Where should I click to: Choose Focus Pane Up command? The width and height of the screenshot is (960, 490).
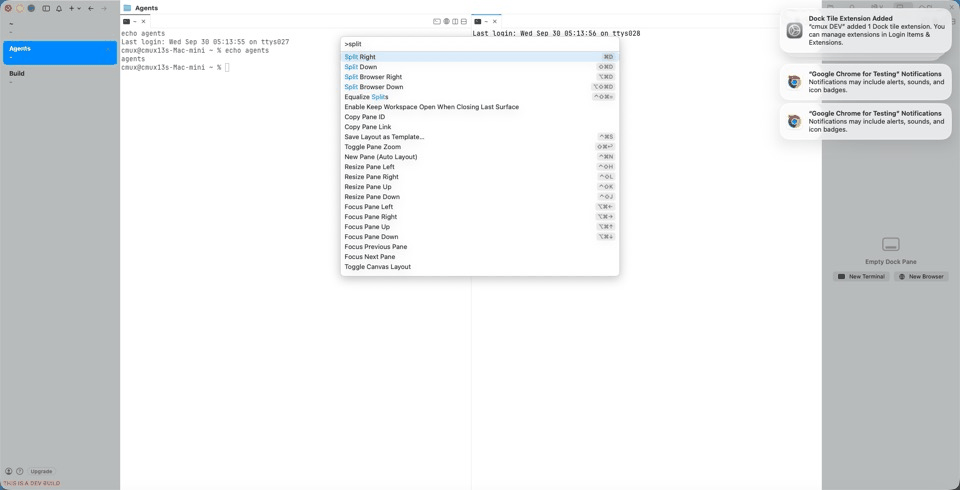click(479, 227)
